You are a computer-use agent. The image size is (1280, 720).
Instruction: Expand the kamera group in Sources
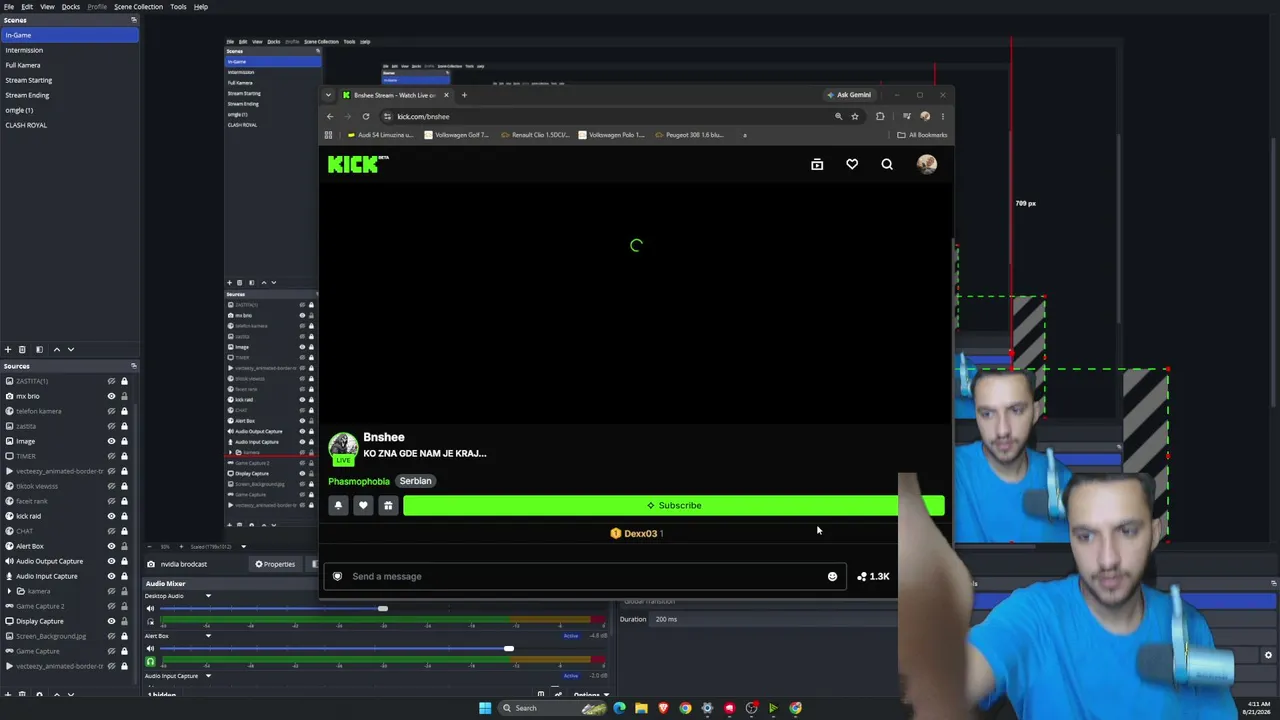9,591
